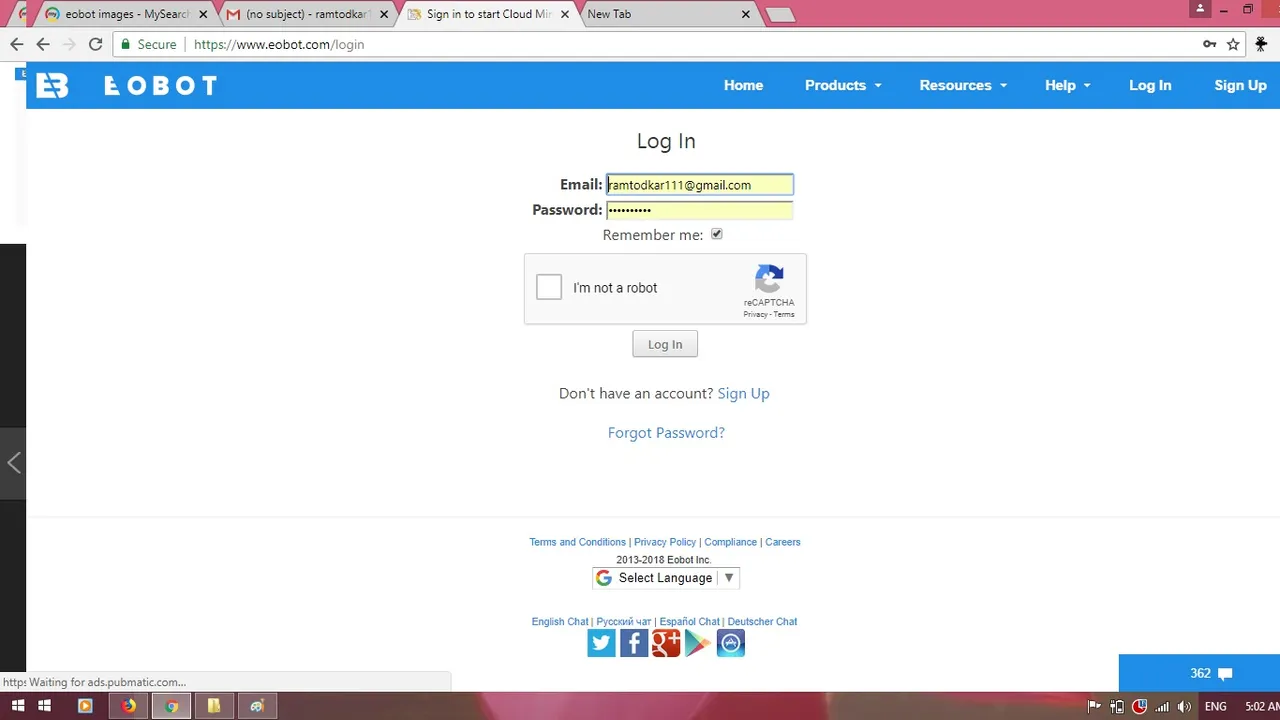Switch to Gmail (no subject) tab
Image resolution: width=1280 pixels, height=720 pixels.
point(309,14)
